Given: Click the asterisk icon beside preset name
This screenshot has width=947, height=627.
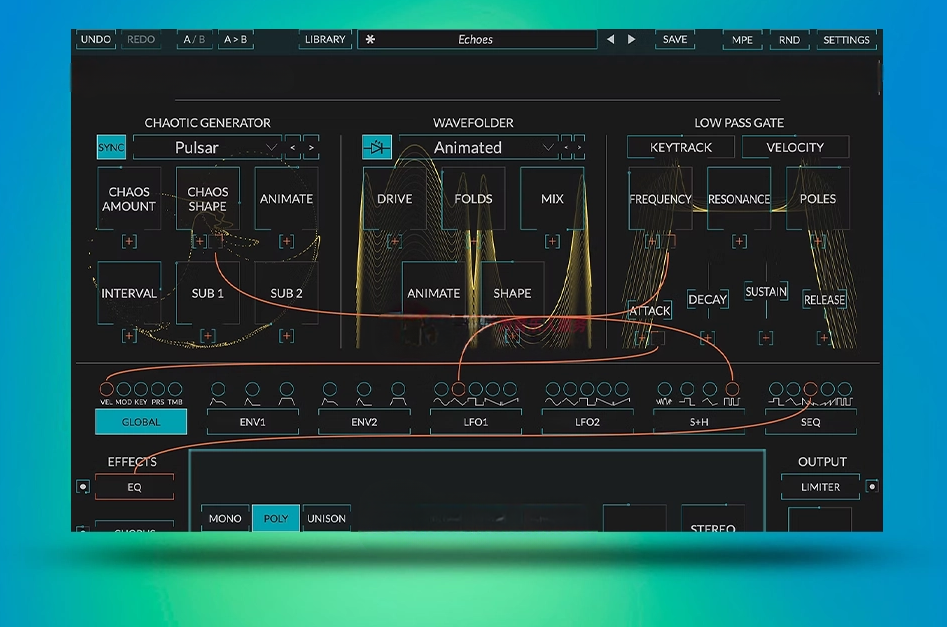Looking at the screenshot, I should [370, 39].
